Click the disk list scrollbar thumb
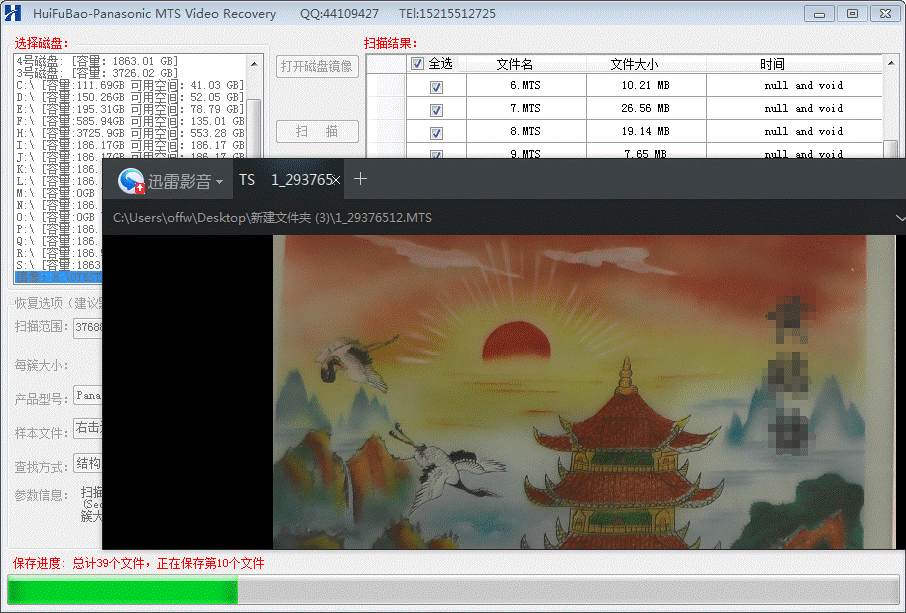Image resolution: width=906 pixels, height=613 pixels. tap(254, 128)
